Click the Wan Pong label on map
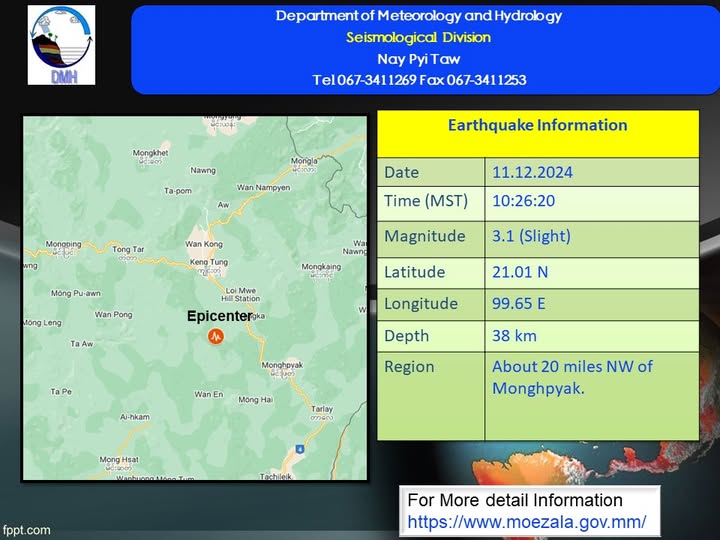720x540 pixels. [x=113, y=315]
